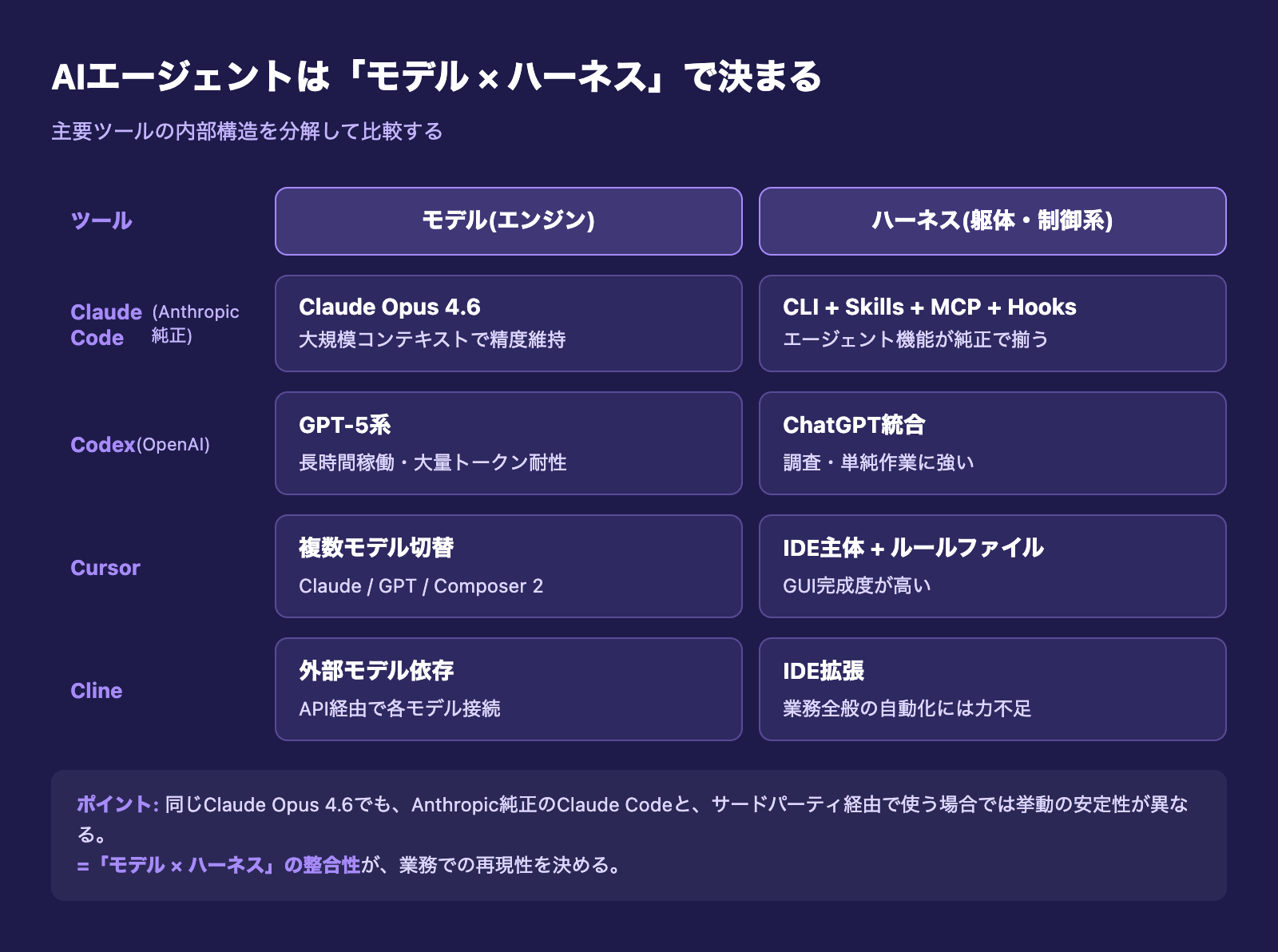The image size is (1278, 952).
Task: Click the '(OpenAI)' note beside Codex
Action: click(173, 445)
